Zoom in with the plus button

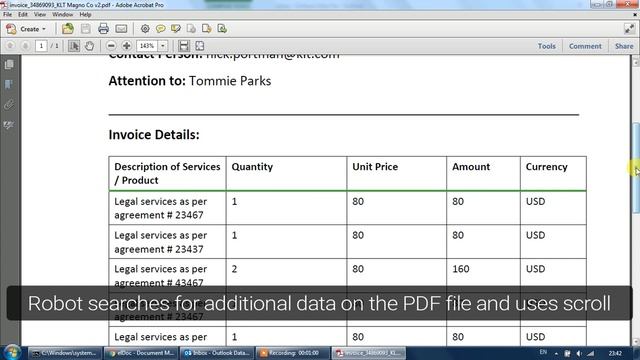(x=127, y=46)
